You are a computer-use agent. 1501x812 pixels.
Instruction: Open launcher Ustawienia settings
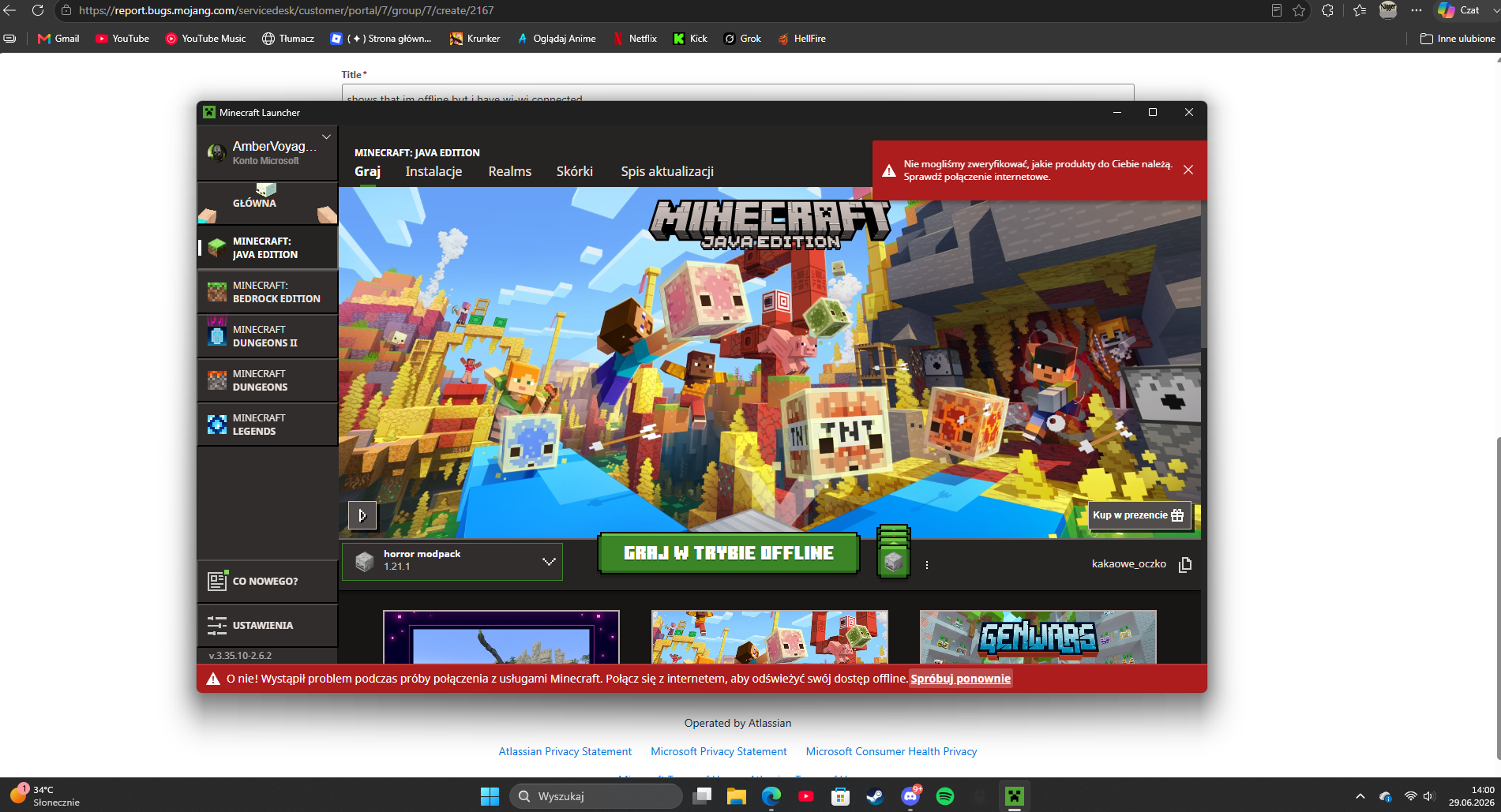click(268, 626)
